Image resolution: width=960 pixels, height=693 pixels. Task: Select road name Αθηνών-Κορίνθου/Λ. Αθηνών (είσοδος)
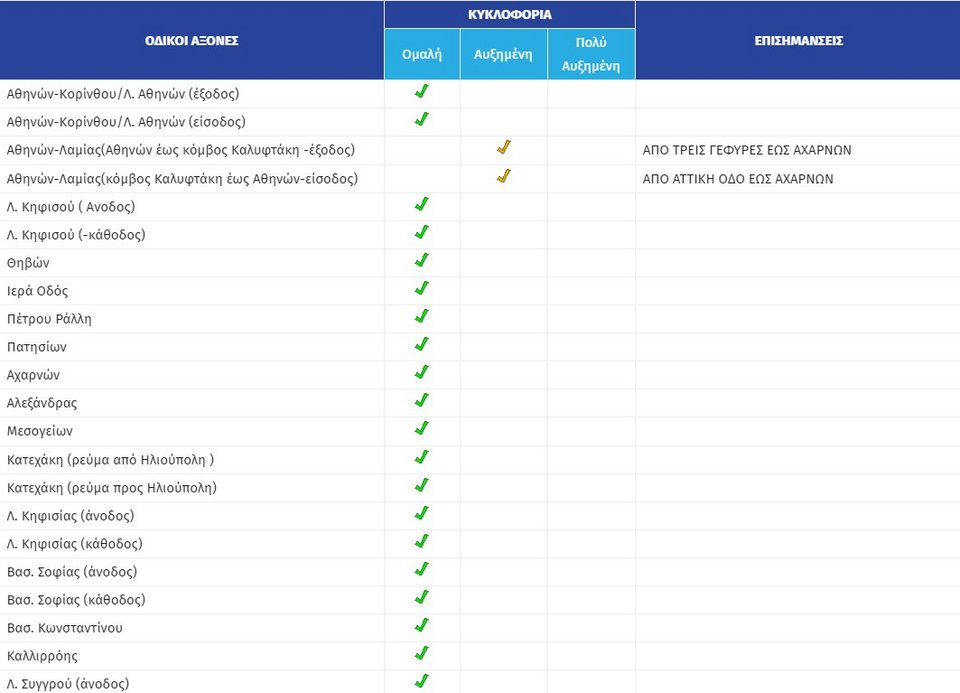pos(126,122)
